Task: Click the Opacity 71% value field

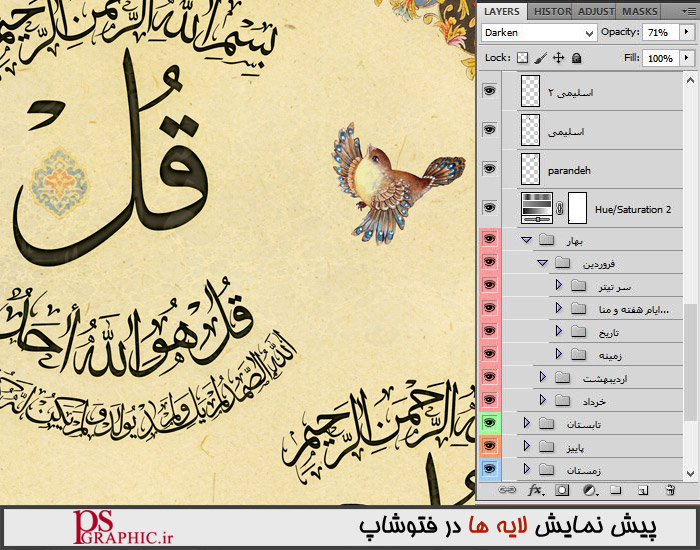Action: coord(660,33)
